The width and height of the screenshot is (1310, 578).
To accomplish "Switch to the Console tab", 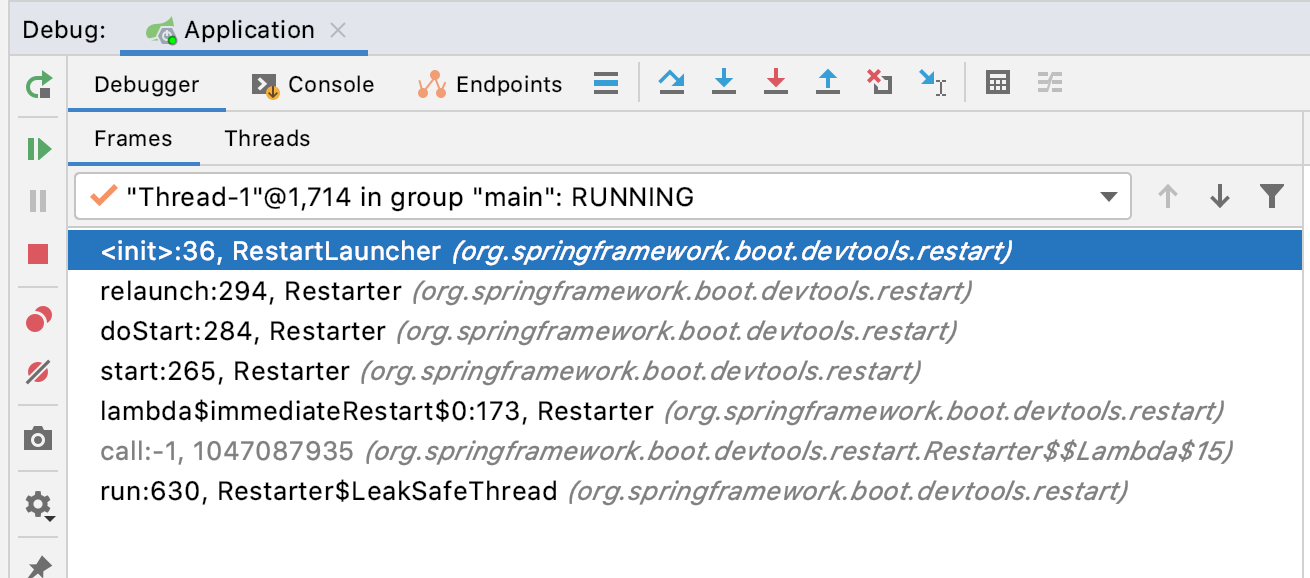I will [x=313, y=85].
